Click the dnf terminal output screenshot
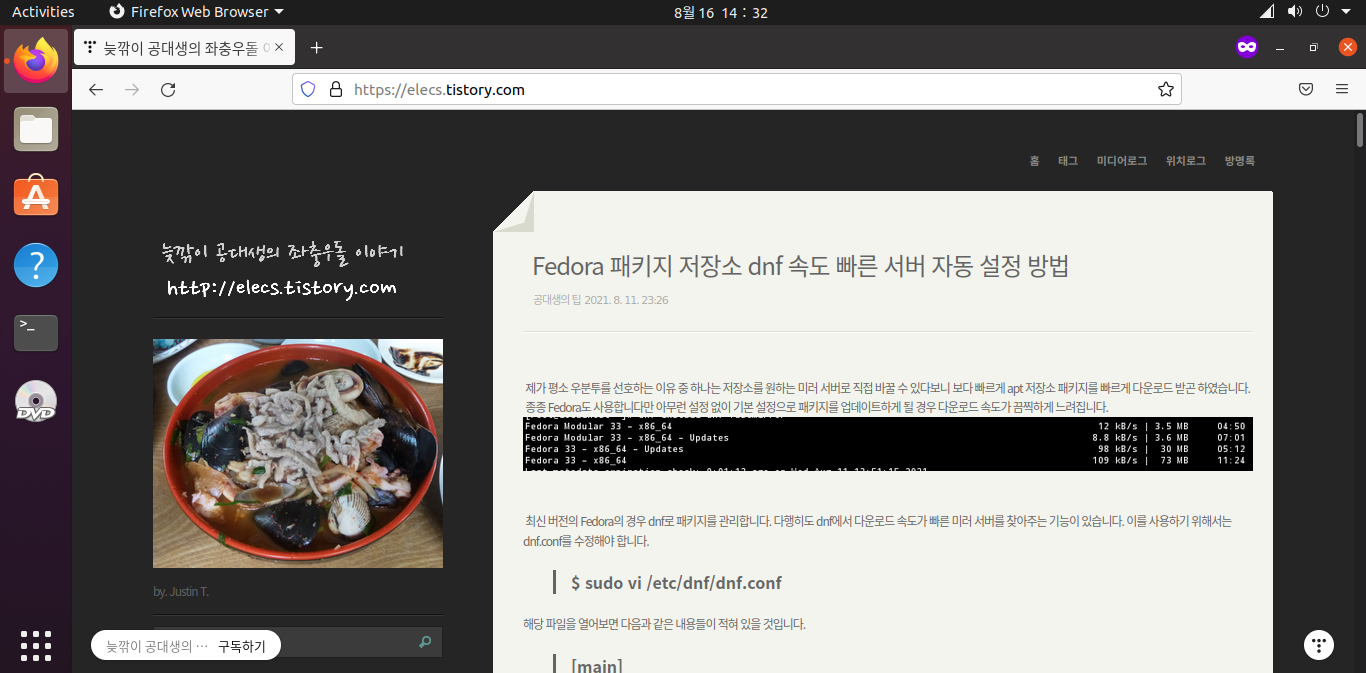 point(888,444)
